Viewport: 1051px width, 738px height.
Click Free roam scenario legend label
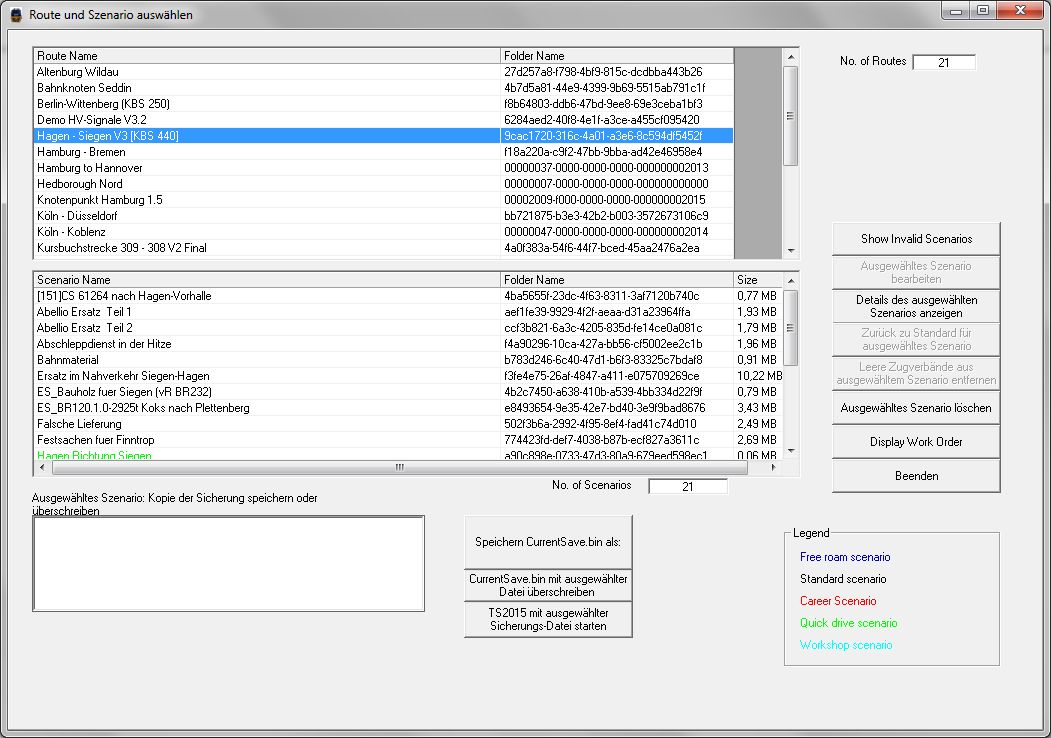845,557
